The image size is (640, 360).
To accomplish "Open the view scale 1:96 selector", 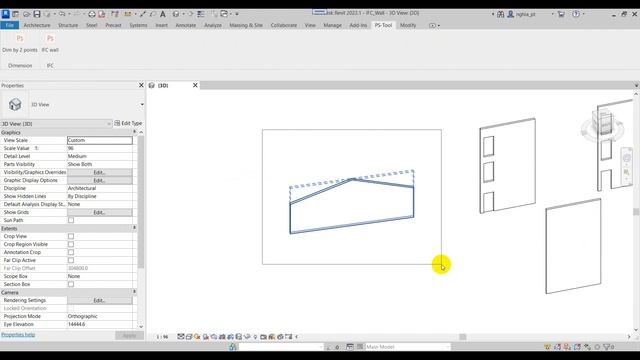I will (162, 337).
